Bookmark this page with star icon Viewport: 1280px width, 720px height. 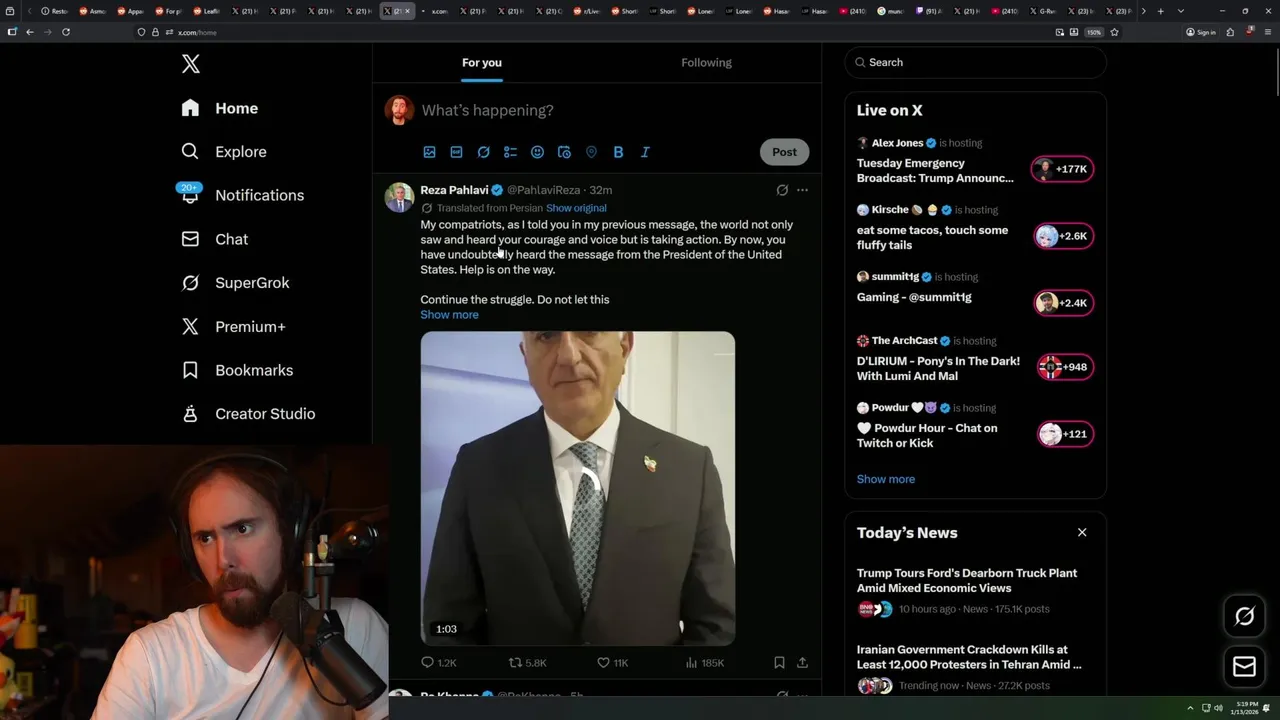point(1114,32)
